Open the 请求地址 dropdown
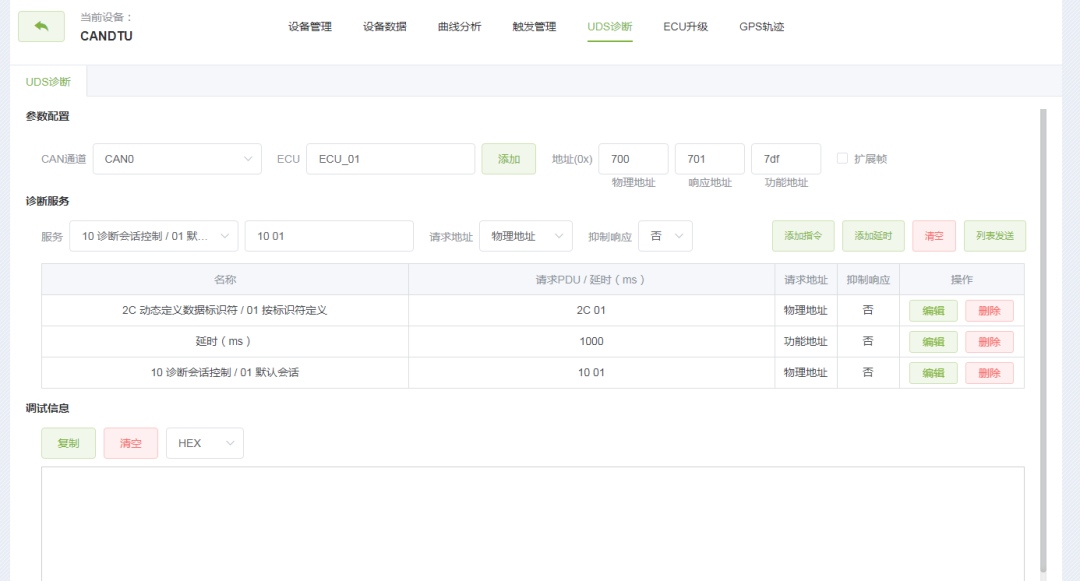Screen dimensions: 1080x581 [525, 236]
